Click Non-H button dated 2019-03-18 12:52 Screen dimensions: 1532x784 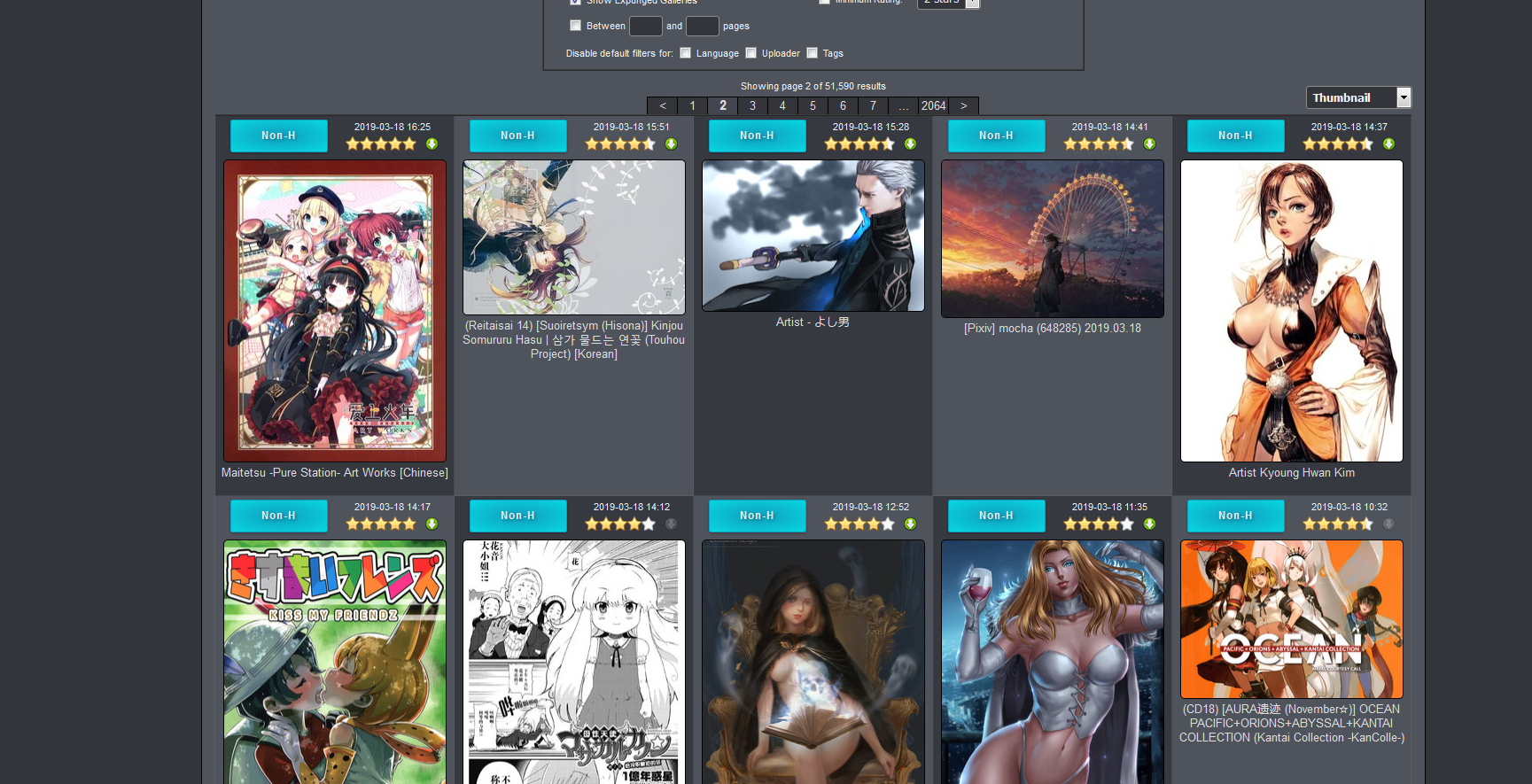pyautogui.click(x=758, y=516)
